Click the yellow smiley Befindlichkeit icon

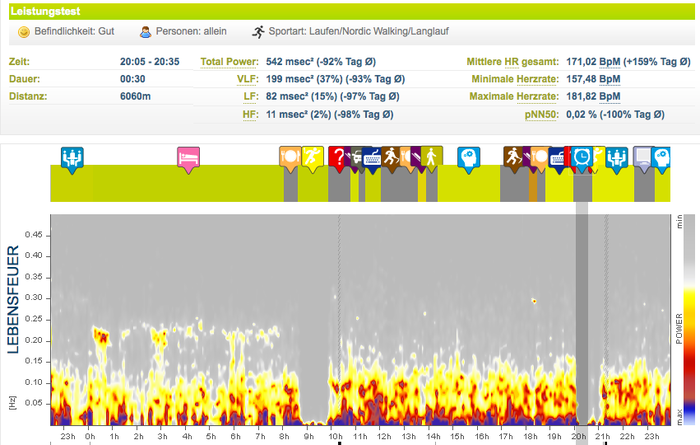click(24, 32)
